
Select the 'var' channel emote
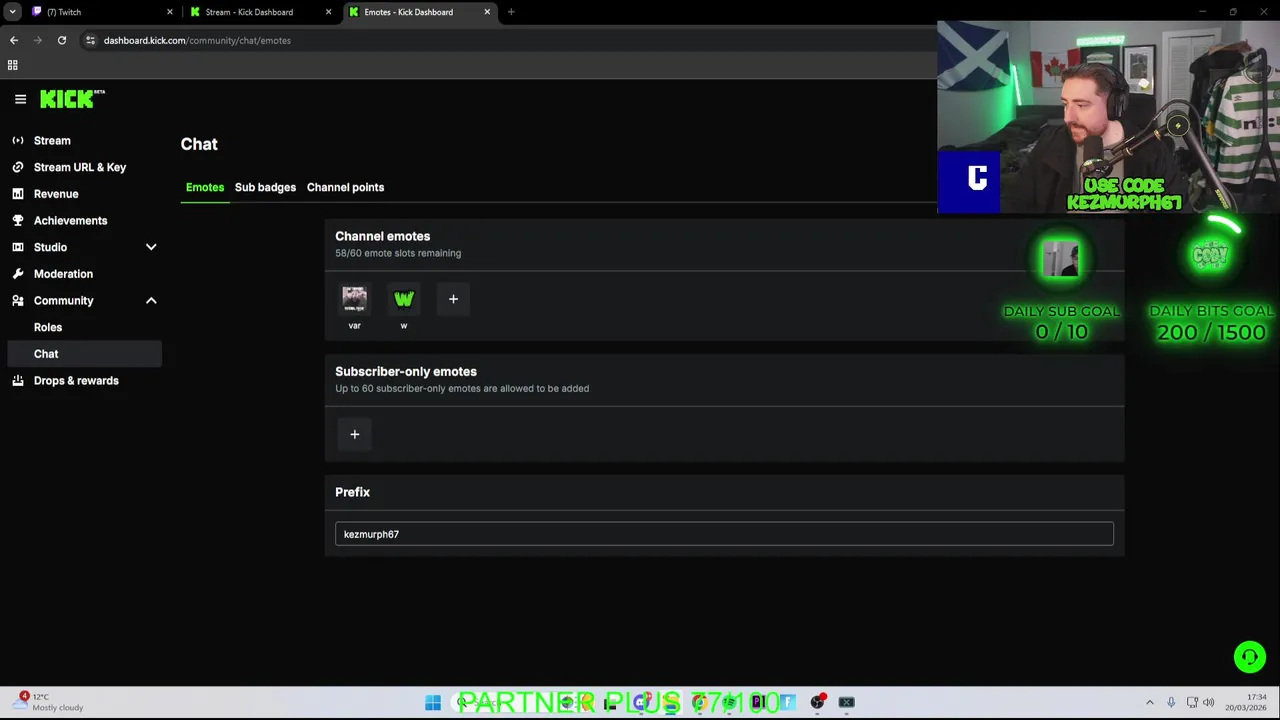354,299
